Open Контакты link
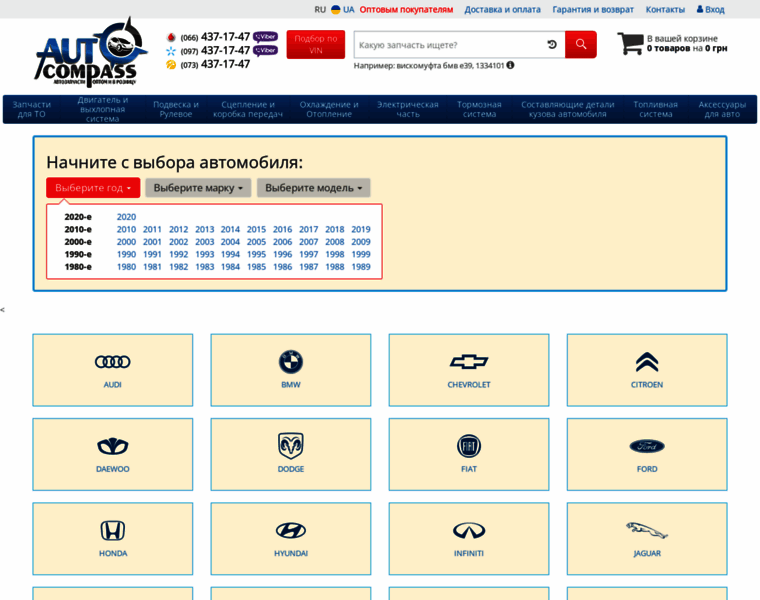 665,9
